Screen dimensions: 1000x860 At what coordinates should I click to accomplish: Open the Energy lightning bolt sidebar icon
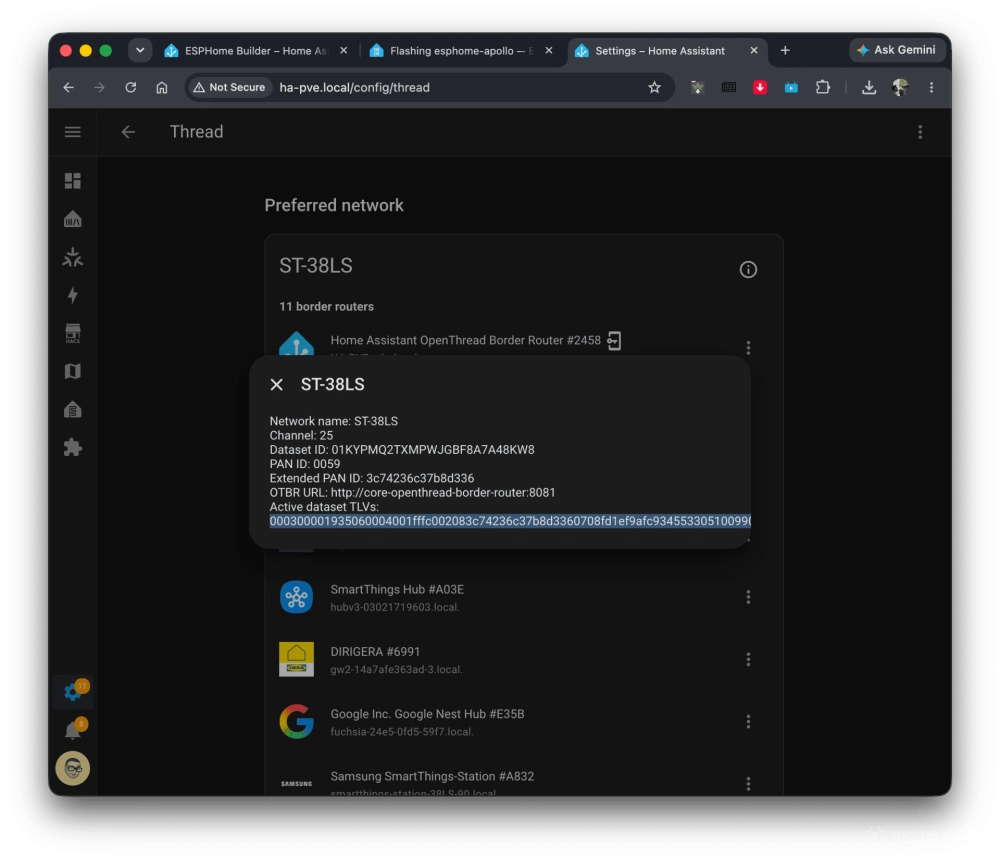click(73, 295)
